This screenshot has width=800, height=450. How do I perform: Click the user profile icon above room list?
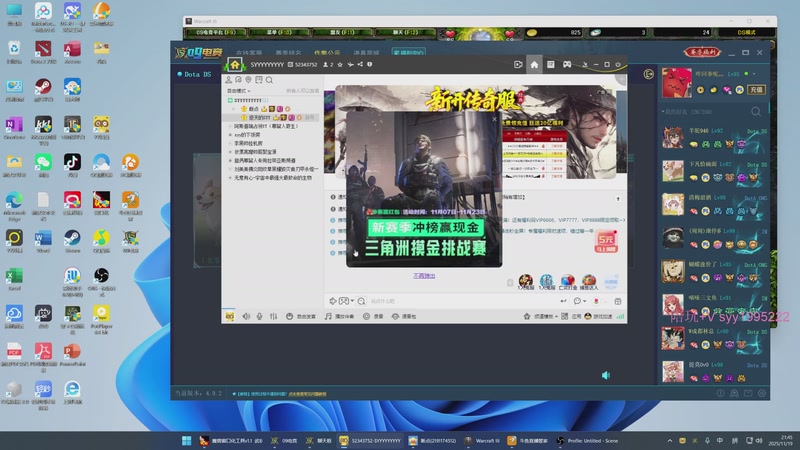229,80
